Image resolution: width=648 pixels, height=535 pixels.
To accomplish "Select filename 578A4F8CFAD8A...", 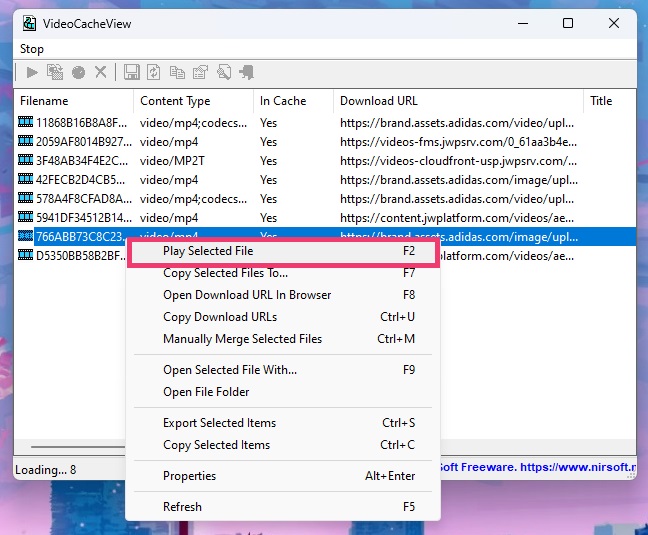I will tap(84, 199).
